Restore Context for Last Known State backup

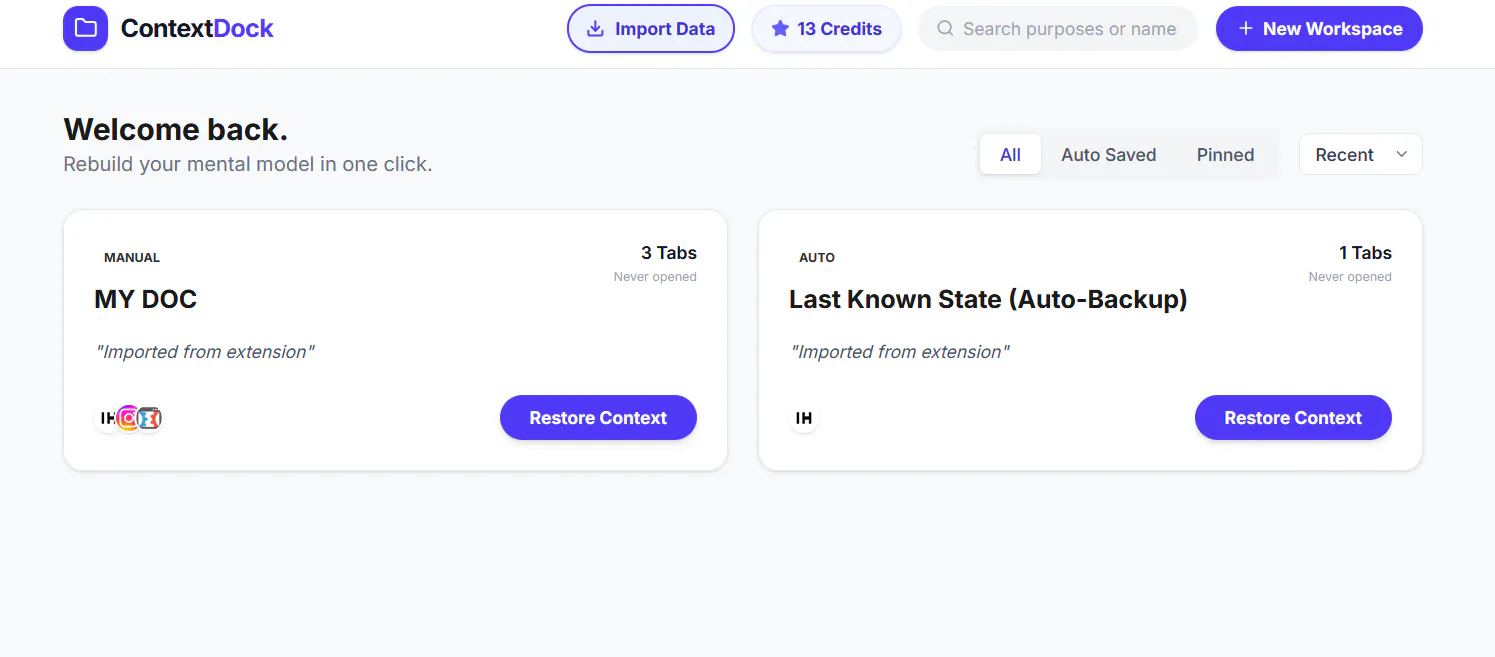click(x=1293, y=417)
